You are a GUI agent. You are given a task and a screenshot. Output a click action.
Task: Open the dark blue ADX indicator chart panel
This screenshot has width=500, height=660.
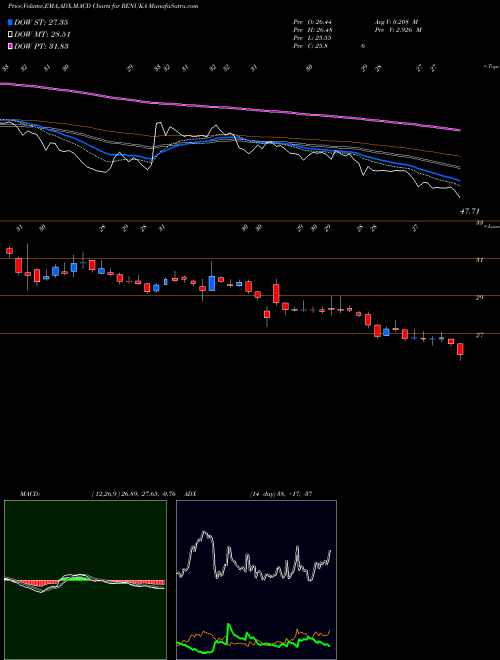click(x=256, y=580)
